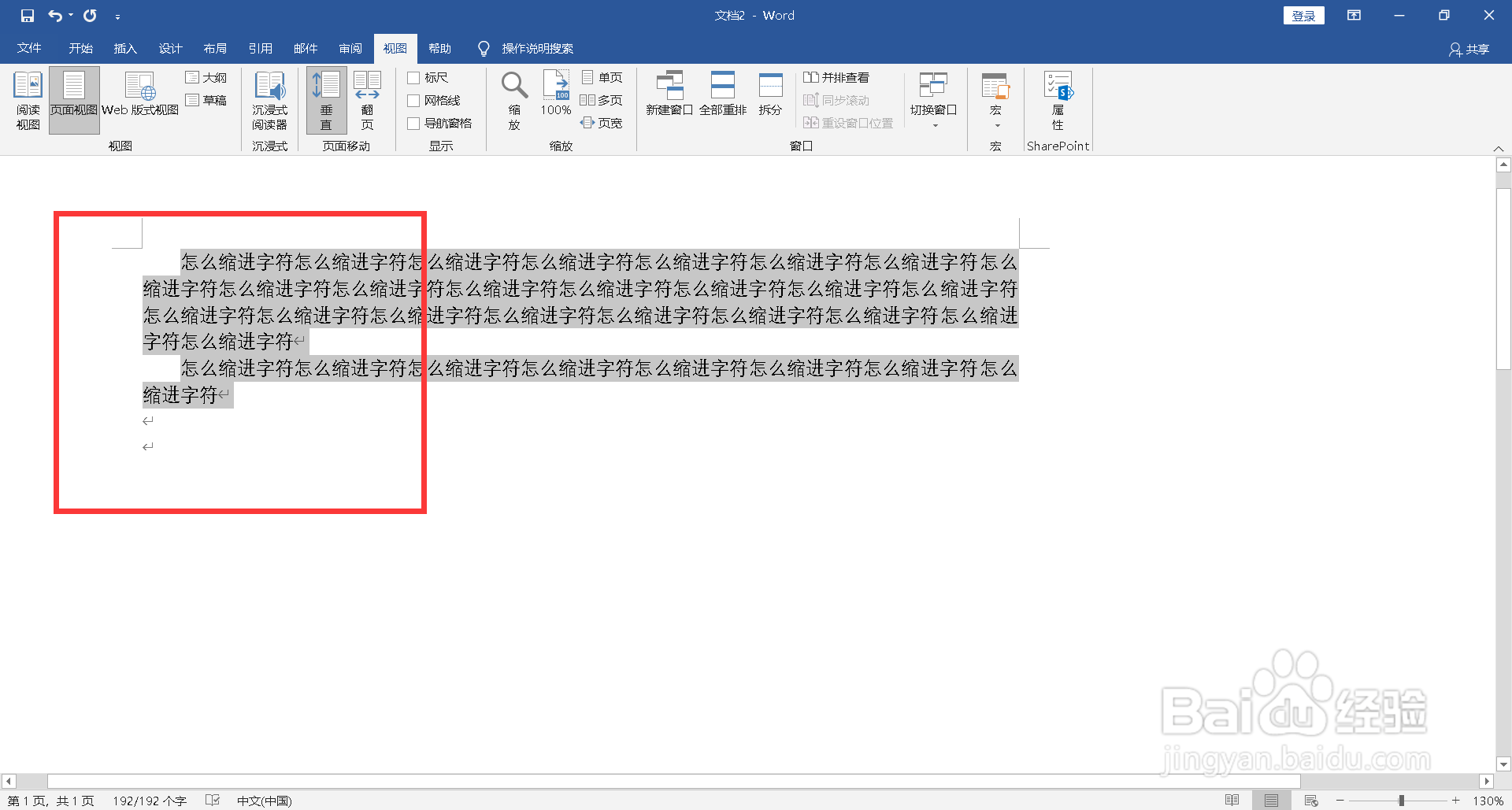Switch to Web Layout from status bar
Image resolution: width=1512 pixels, height=810 pixels.
point(1311,801)
